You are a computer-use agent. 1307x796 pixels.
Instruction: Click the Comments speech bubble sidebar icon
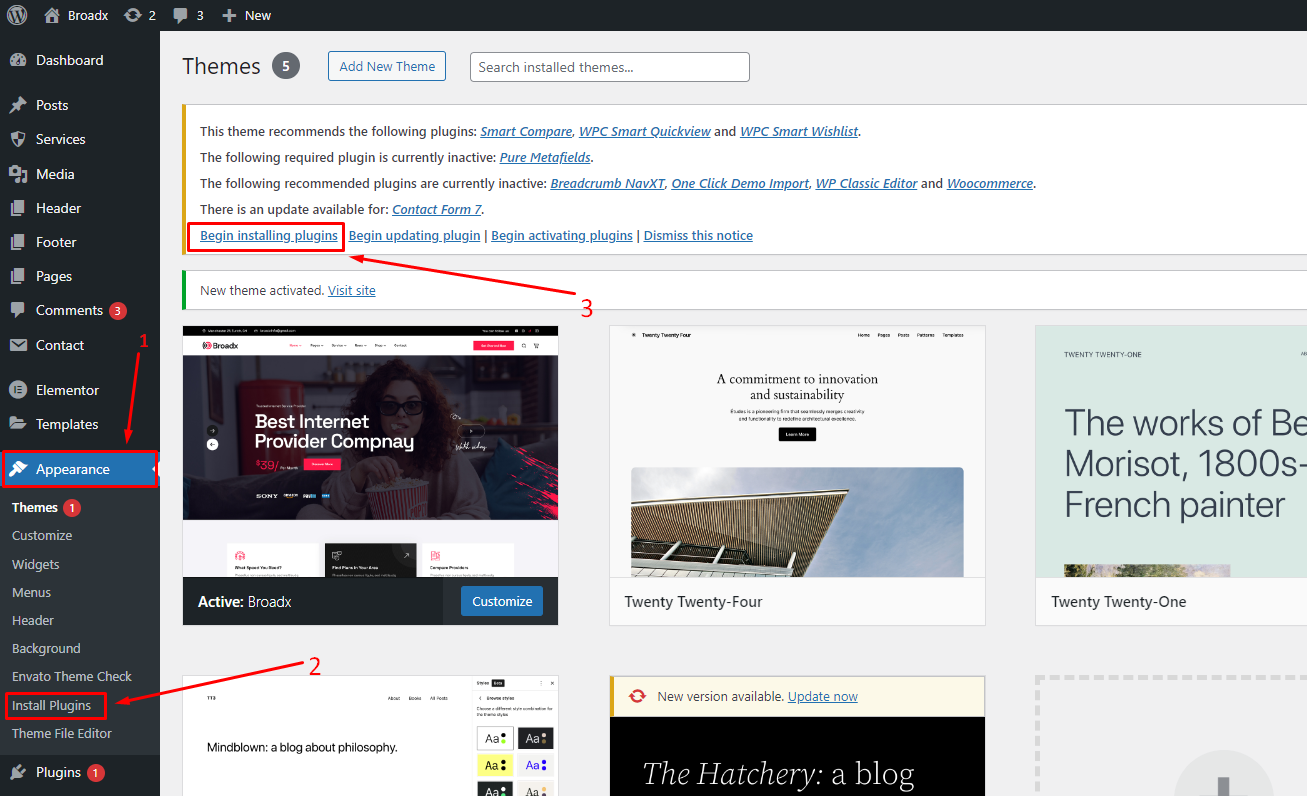(x=18, y=310)
